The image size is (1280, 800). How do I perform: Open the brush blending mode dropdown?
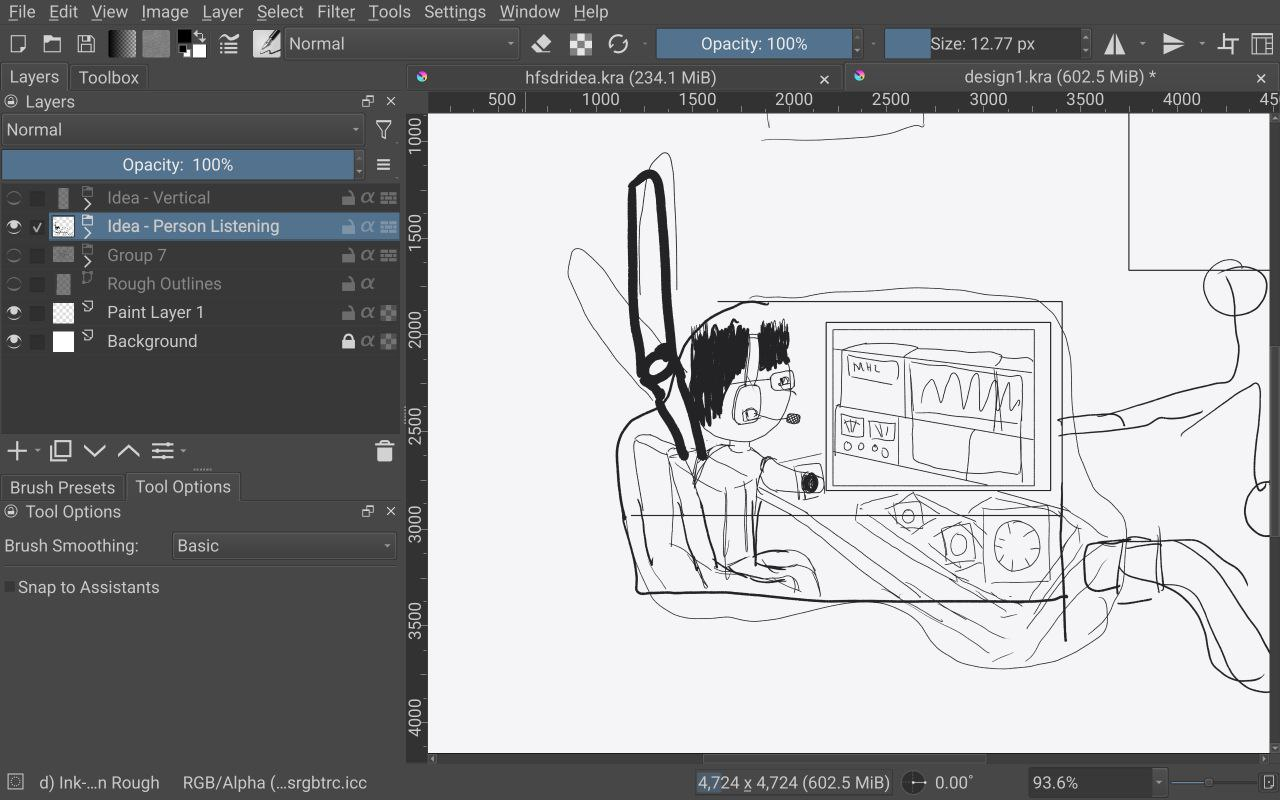[x=401, y=44]
